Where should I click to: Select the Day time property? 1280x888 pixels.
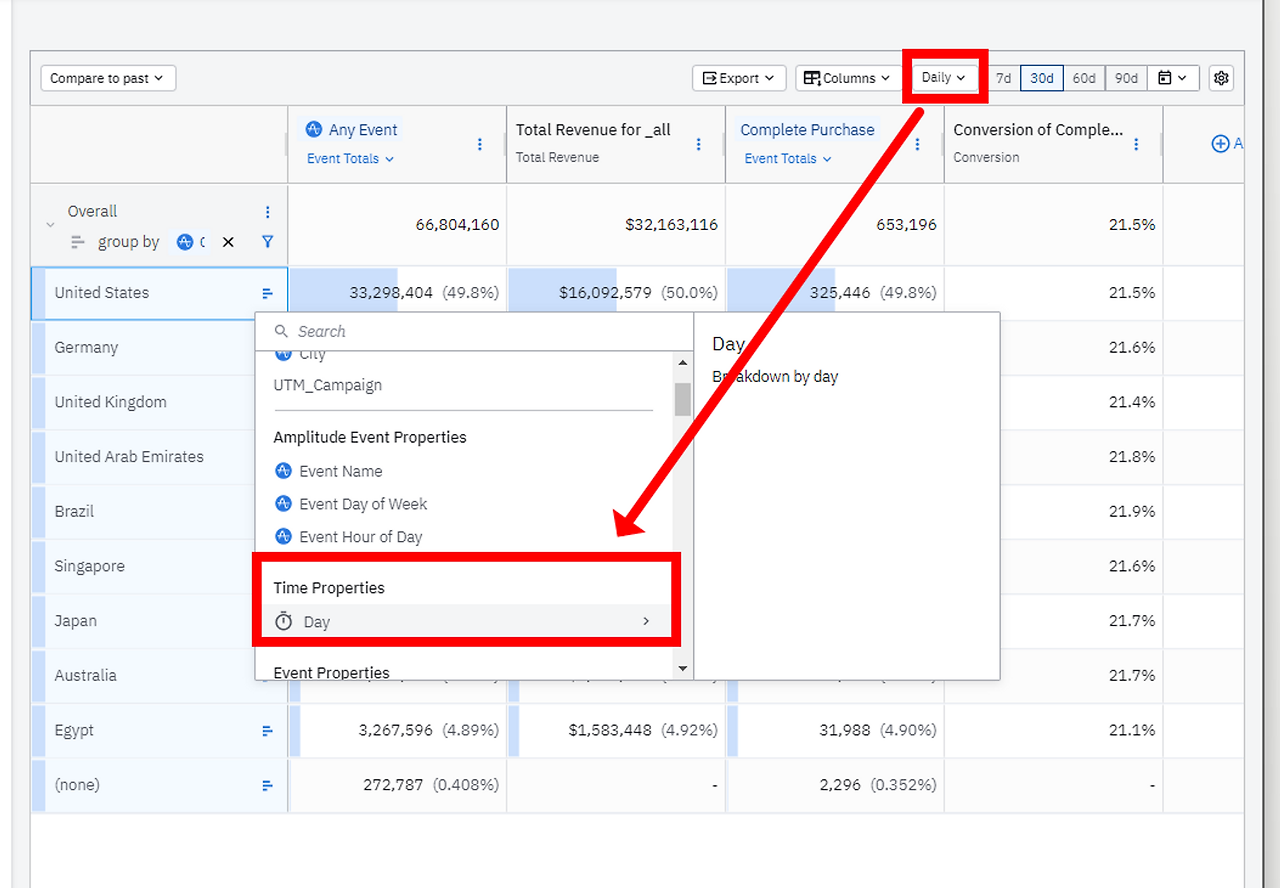[x=465, y=622]
